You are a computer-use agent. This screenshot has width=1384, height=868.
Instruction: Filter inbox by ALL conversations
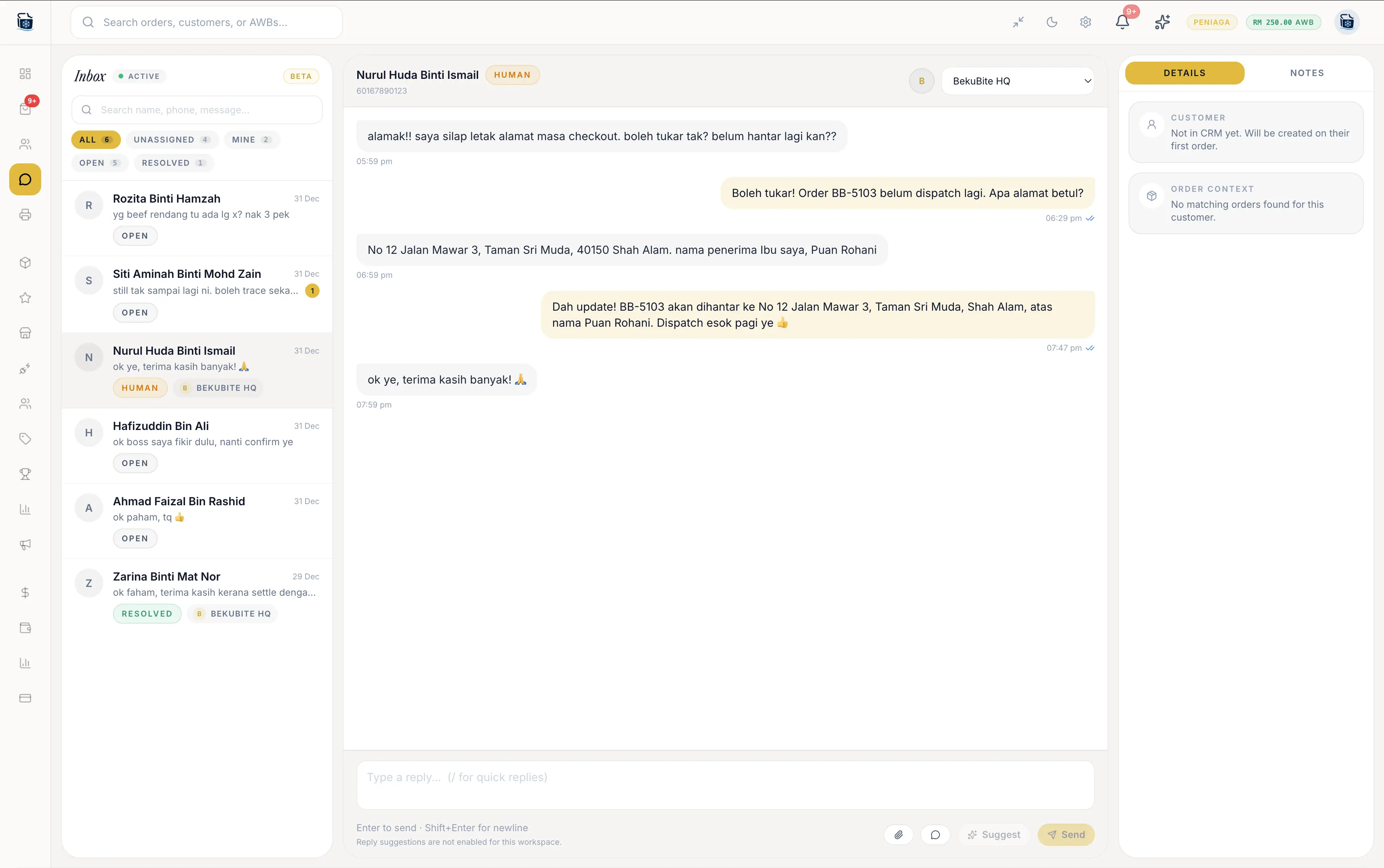[95, 139]
